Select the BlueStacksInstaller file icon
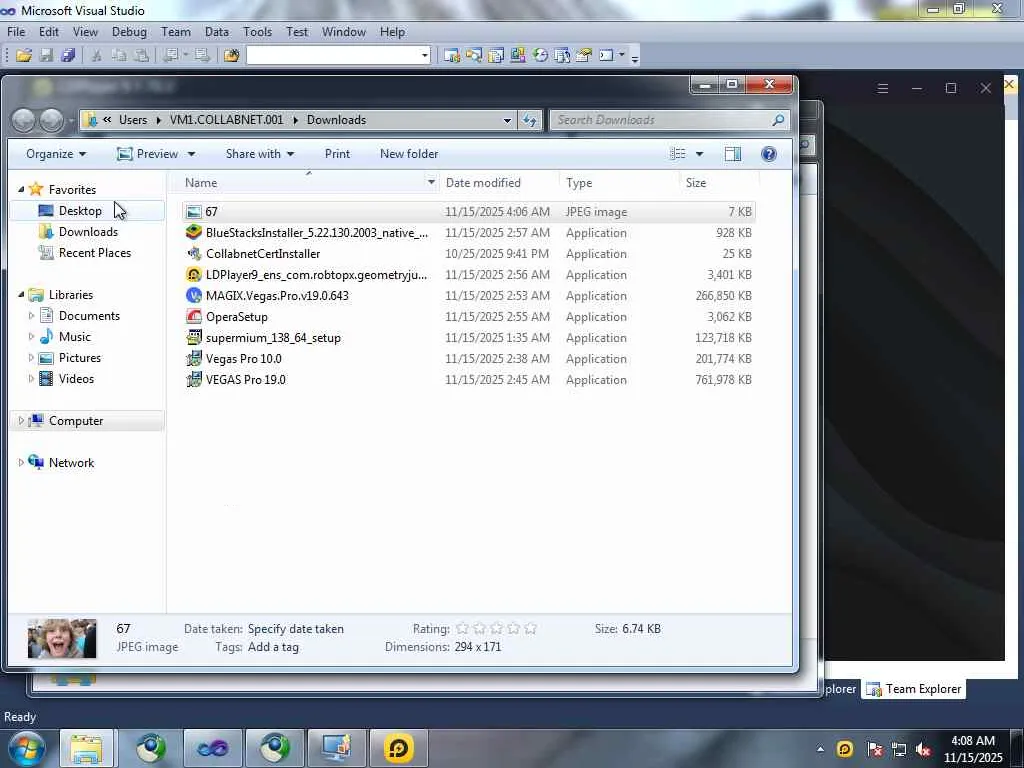1024x768 pixels. [194, 232]
